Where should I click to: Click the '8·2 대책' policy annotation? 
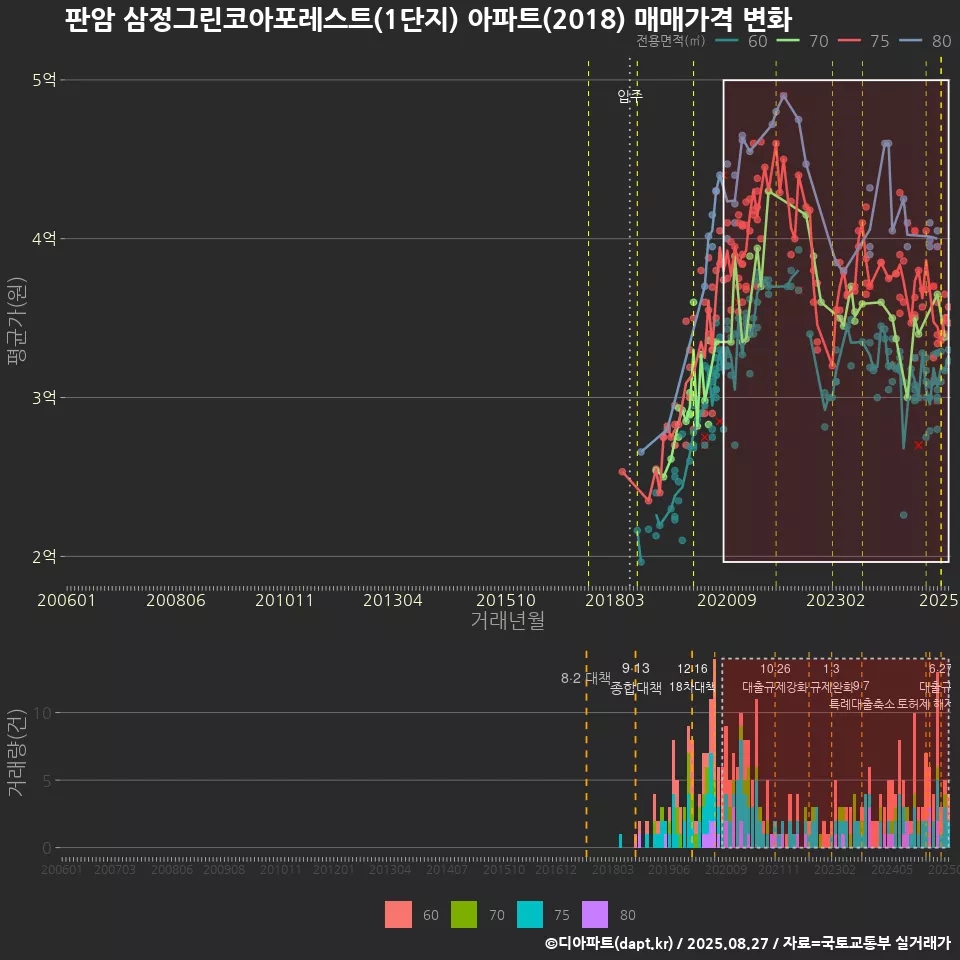click(586, 678)
